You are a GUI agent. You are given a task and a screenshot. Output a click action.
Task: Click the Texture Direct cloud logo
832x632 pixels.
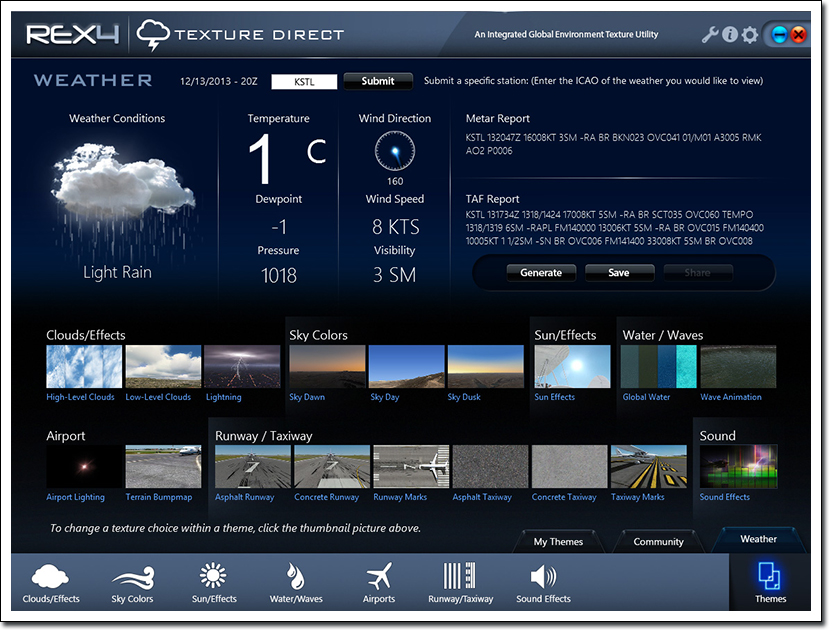(x=153, y=34)
